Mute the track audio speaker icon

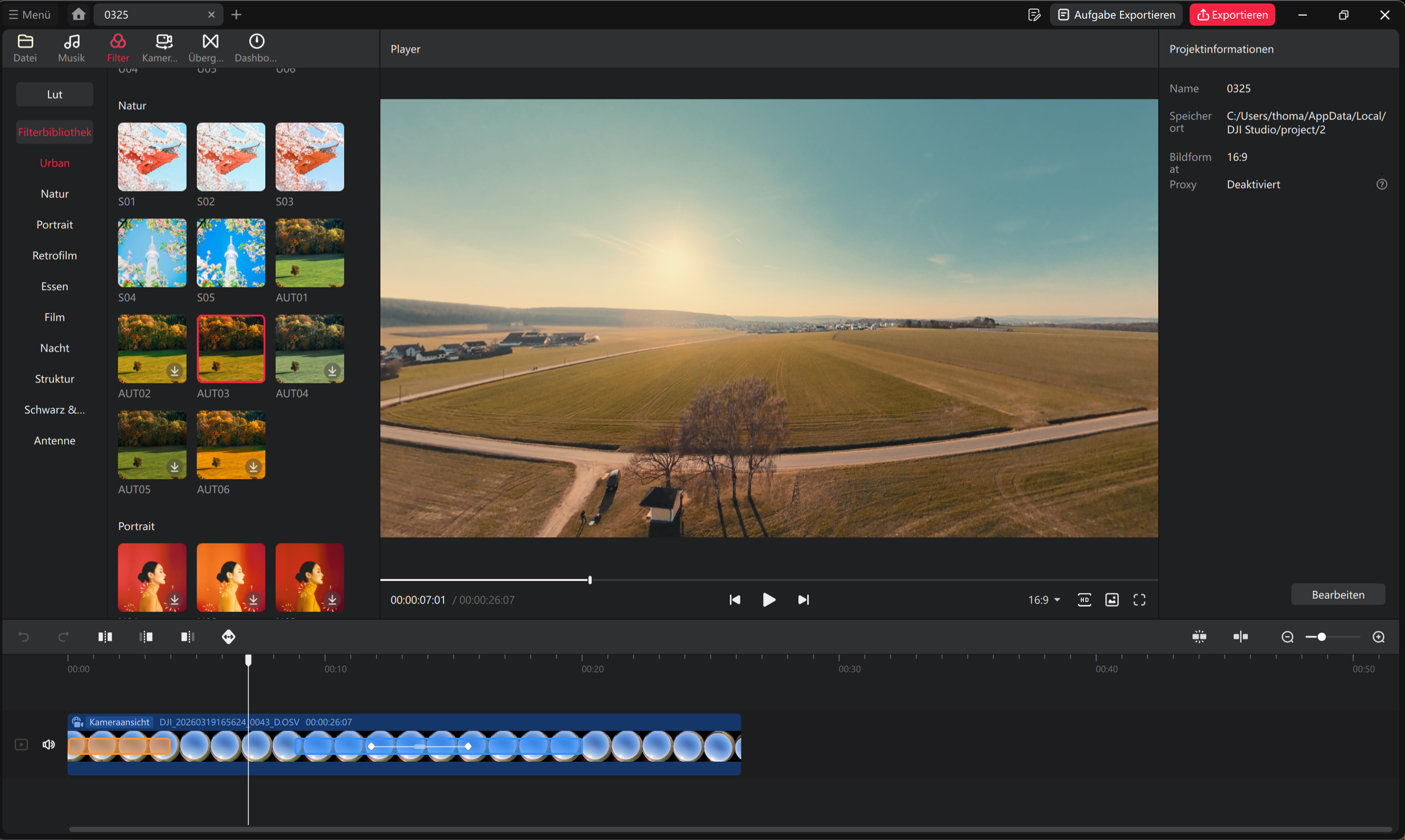click(48, 745)
